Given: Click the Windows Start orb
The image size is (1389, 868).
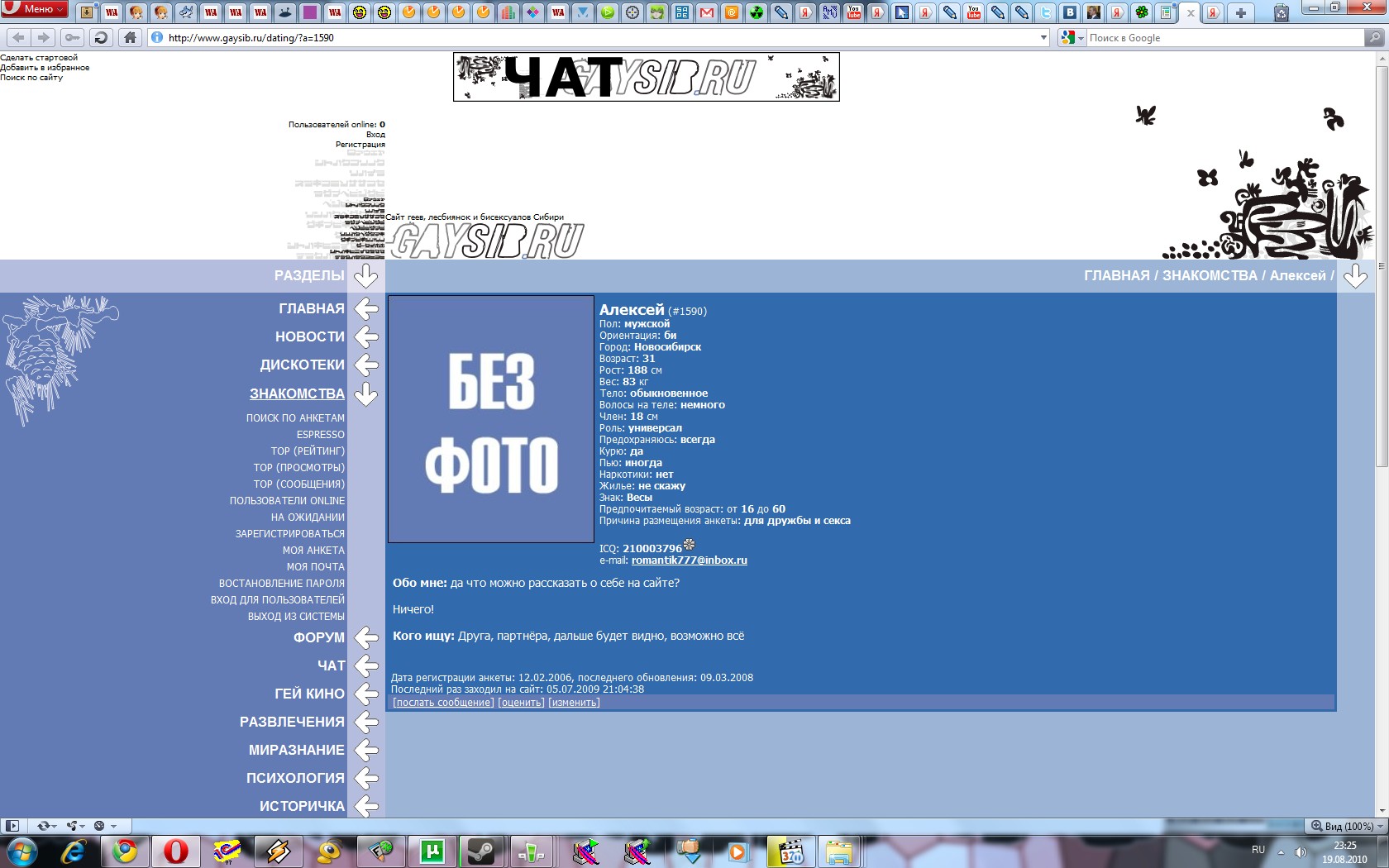Looking at the screenshot, I should (21, 851).
